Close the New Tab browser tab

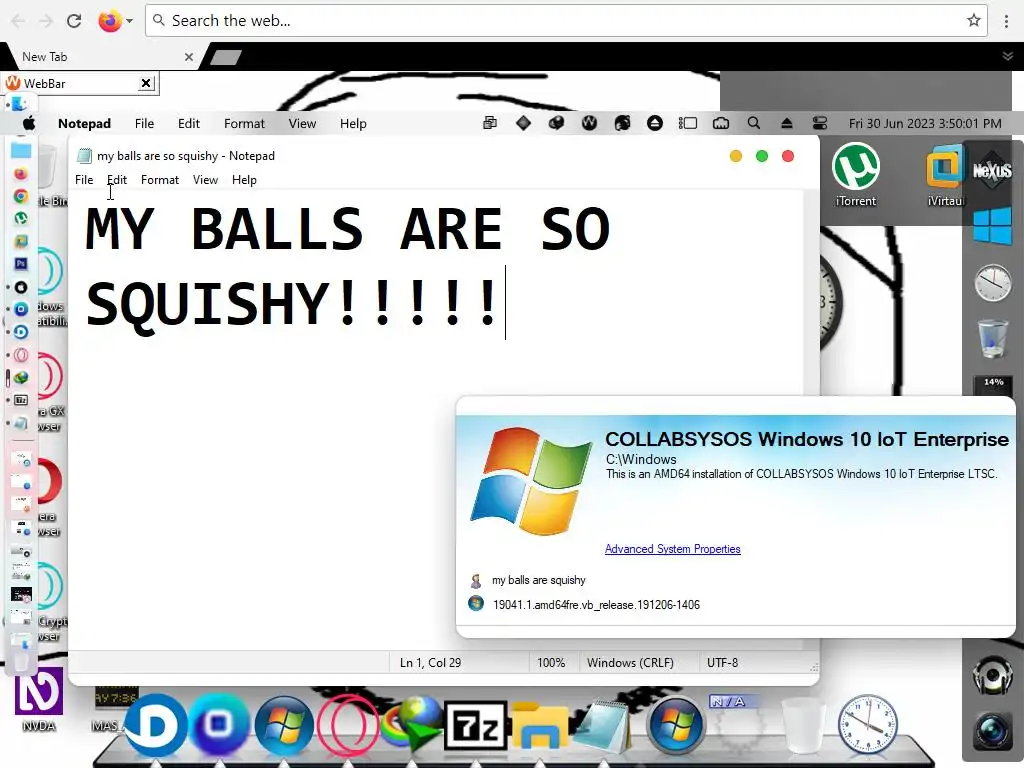coord(189,57)
